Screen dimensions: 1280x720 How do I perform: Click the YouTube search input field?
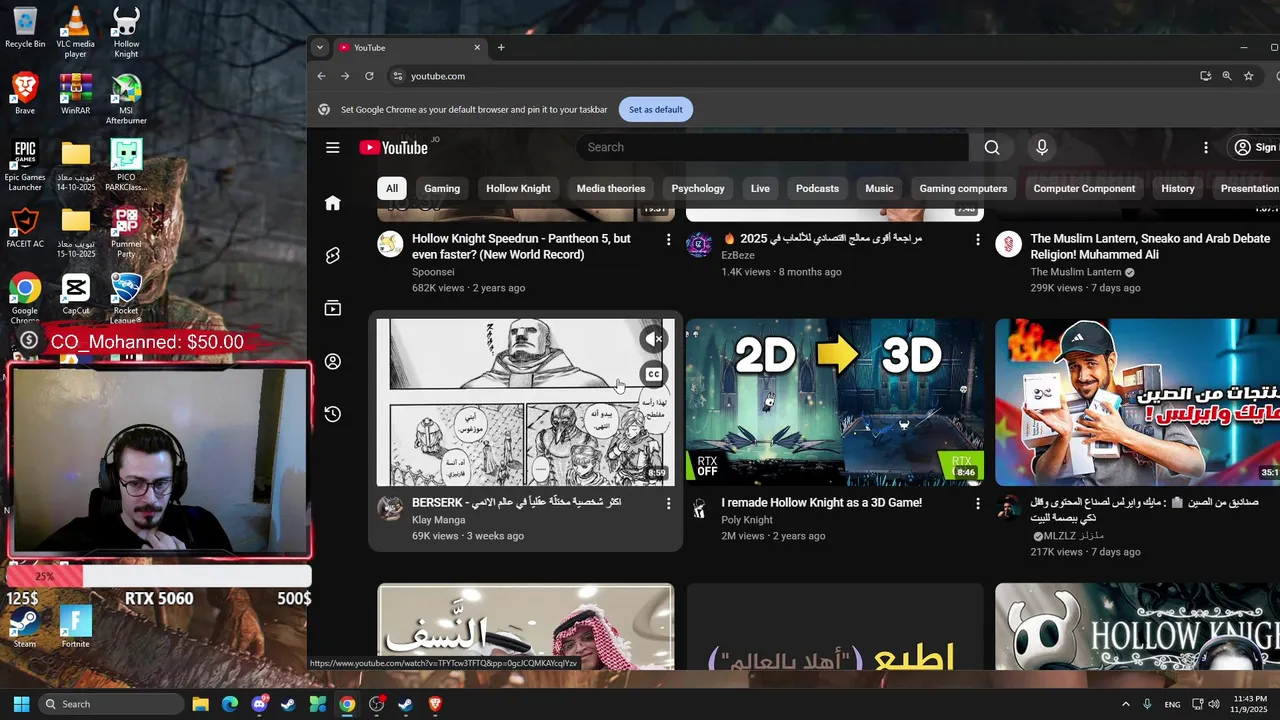pyautogui.click(x=772, y=147)
